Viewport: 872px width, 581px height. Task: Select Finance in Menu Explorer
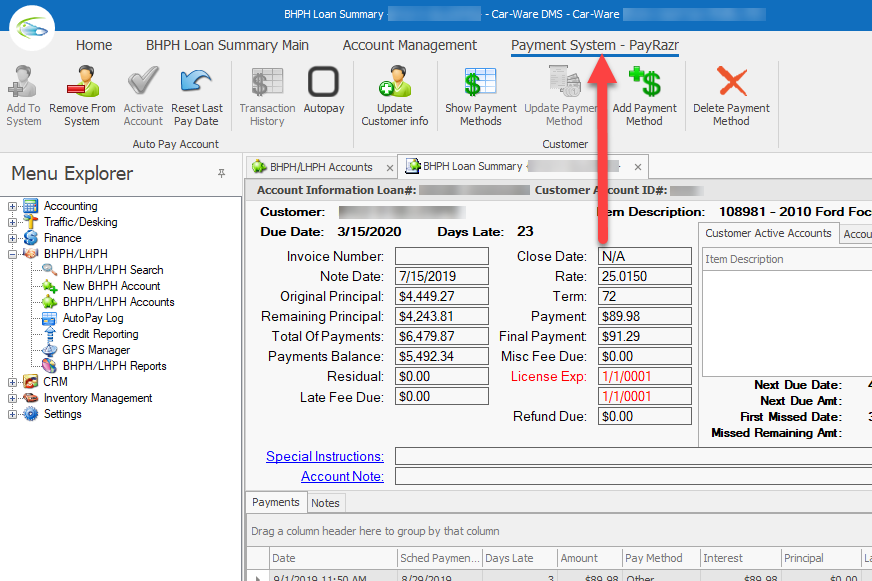coord(63,238)
